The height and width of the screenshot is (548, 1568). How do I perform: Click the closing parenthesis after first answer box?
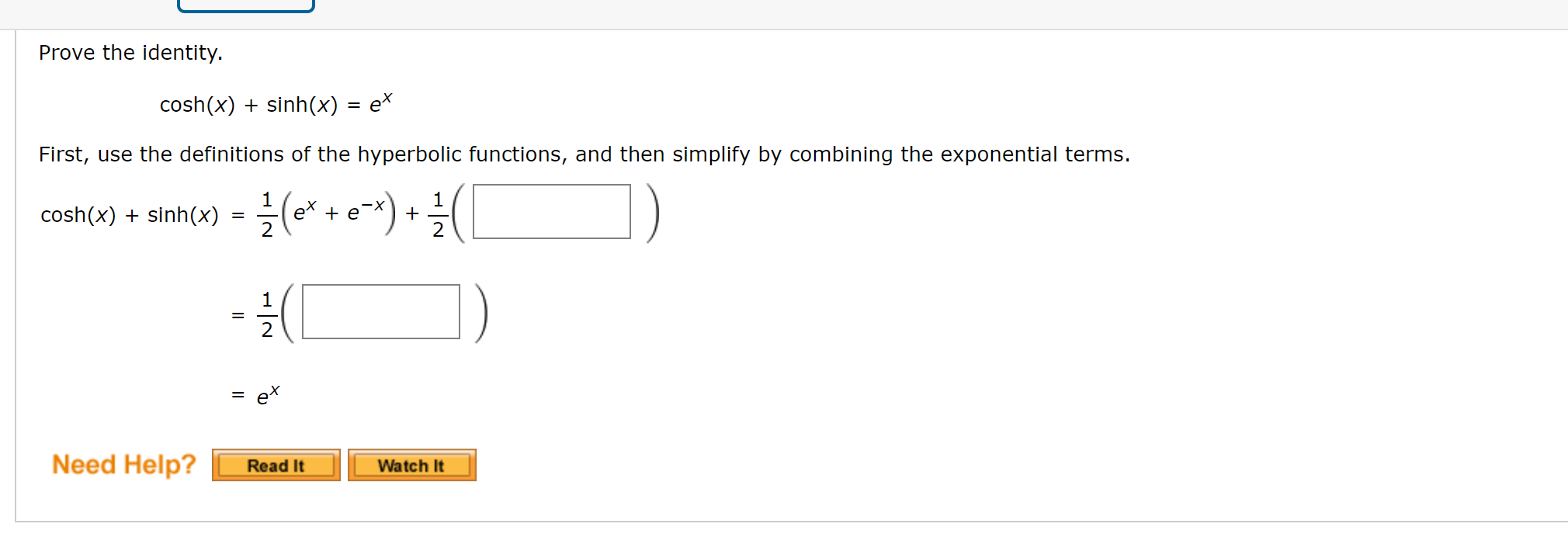[x=653, y=213]
